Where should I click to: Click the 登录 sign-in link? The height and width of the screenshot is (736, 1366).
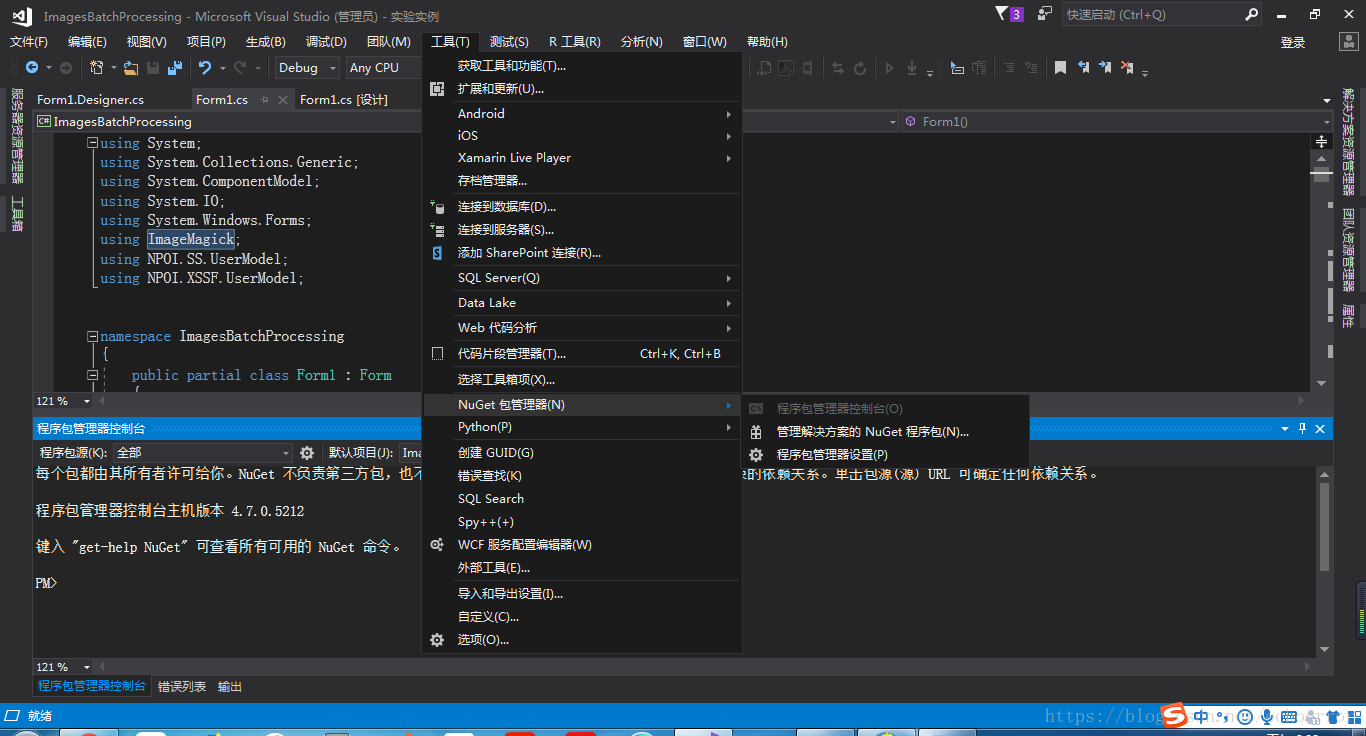tap(1293, 42)
